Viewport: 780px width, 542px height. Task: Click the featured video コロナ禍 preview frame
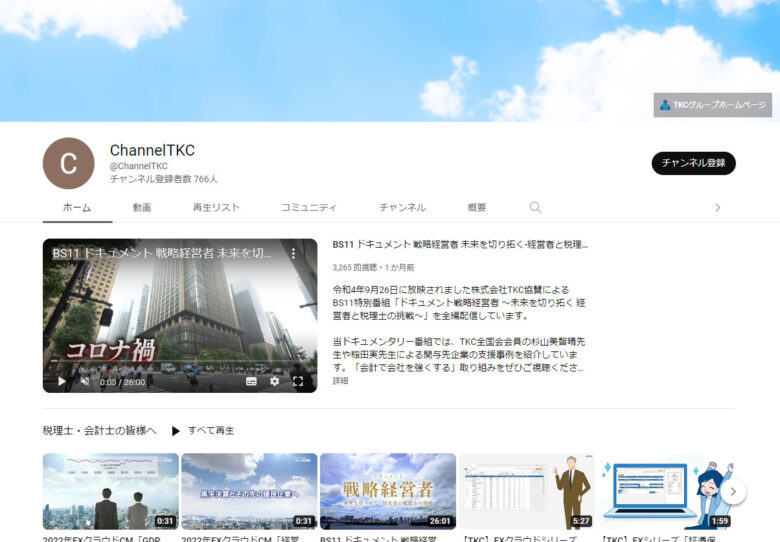click(180, 316)
